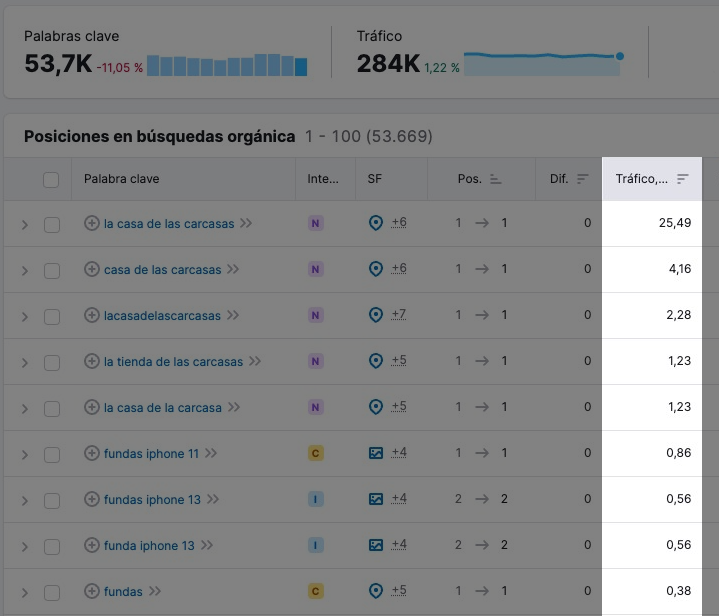Click the sort icon in the Tráfico column header

pyautogui.click(x=683, y=179)
